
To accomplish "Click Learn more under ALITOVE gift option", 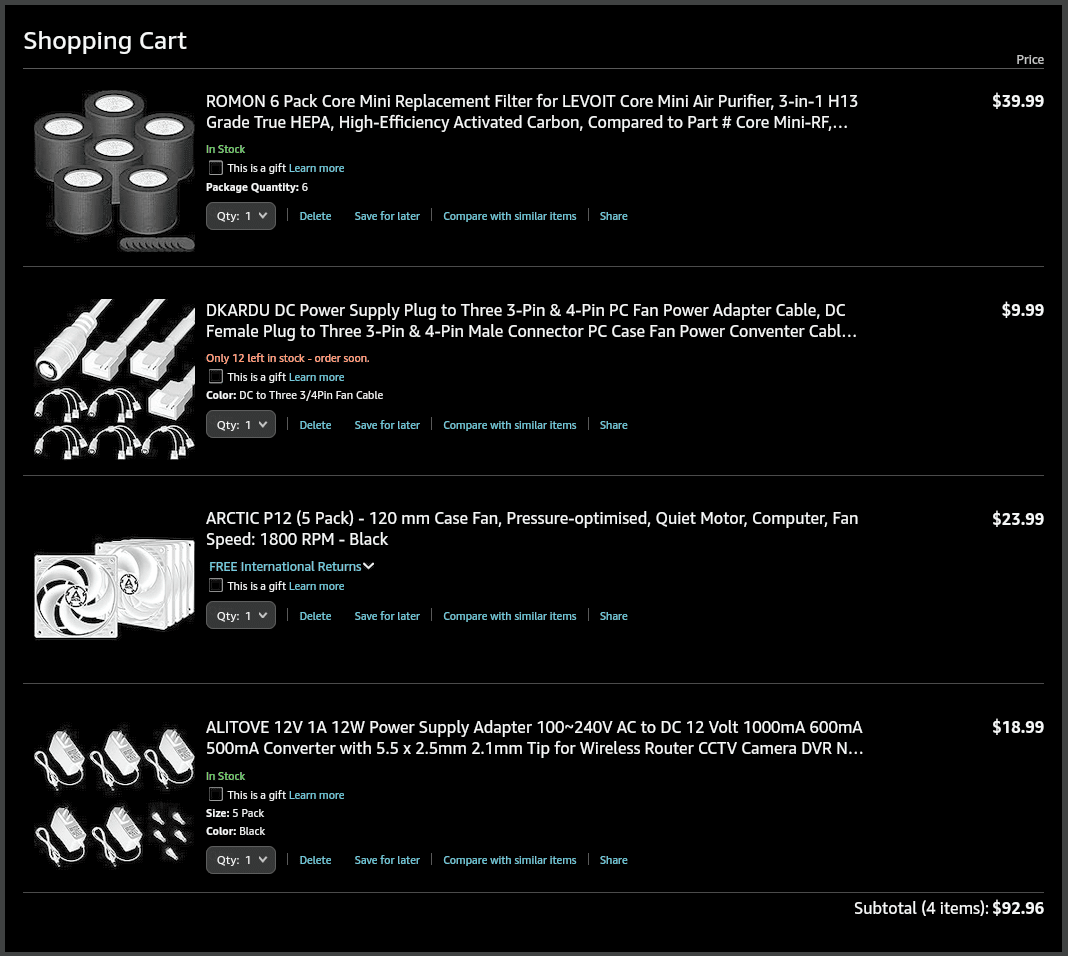I will tap(317, 795).
